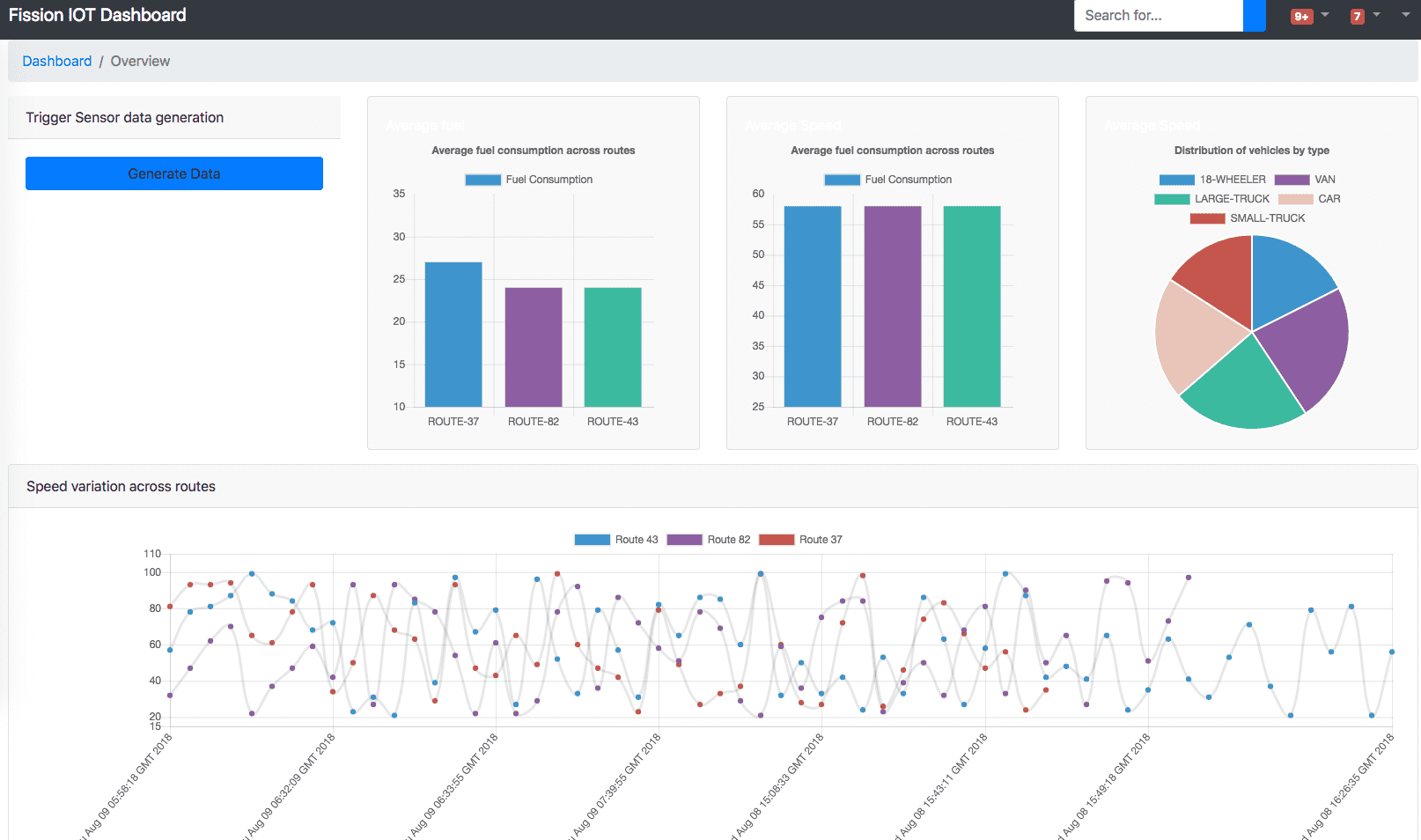Click the blue search button beside the search field

click(1254, 16)
